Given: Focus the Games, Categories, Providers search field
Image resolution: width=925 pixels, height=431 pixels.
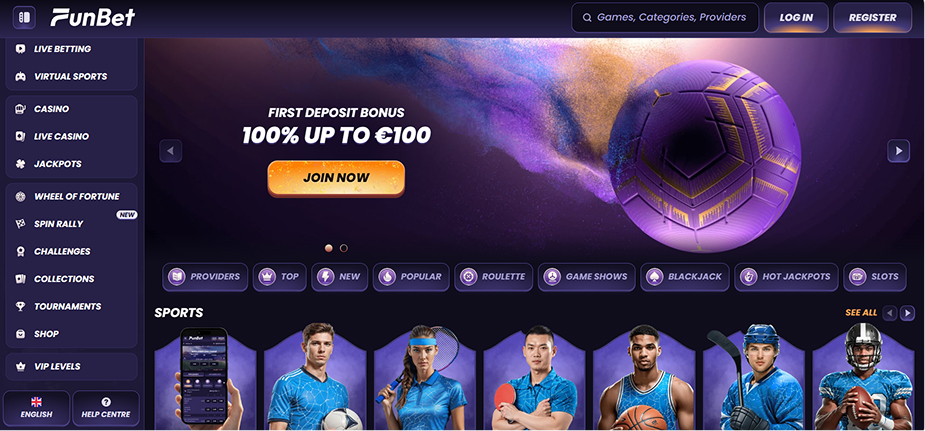Looking at the screenshot, I should [665, 18].
